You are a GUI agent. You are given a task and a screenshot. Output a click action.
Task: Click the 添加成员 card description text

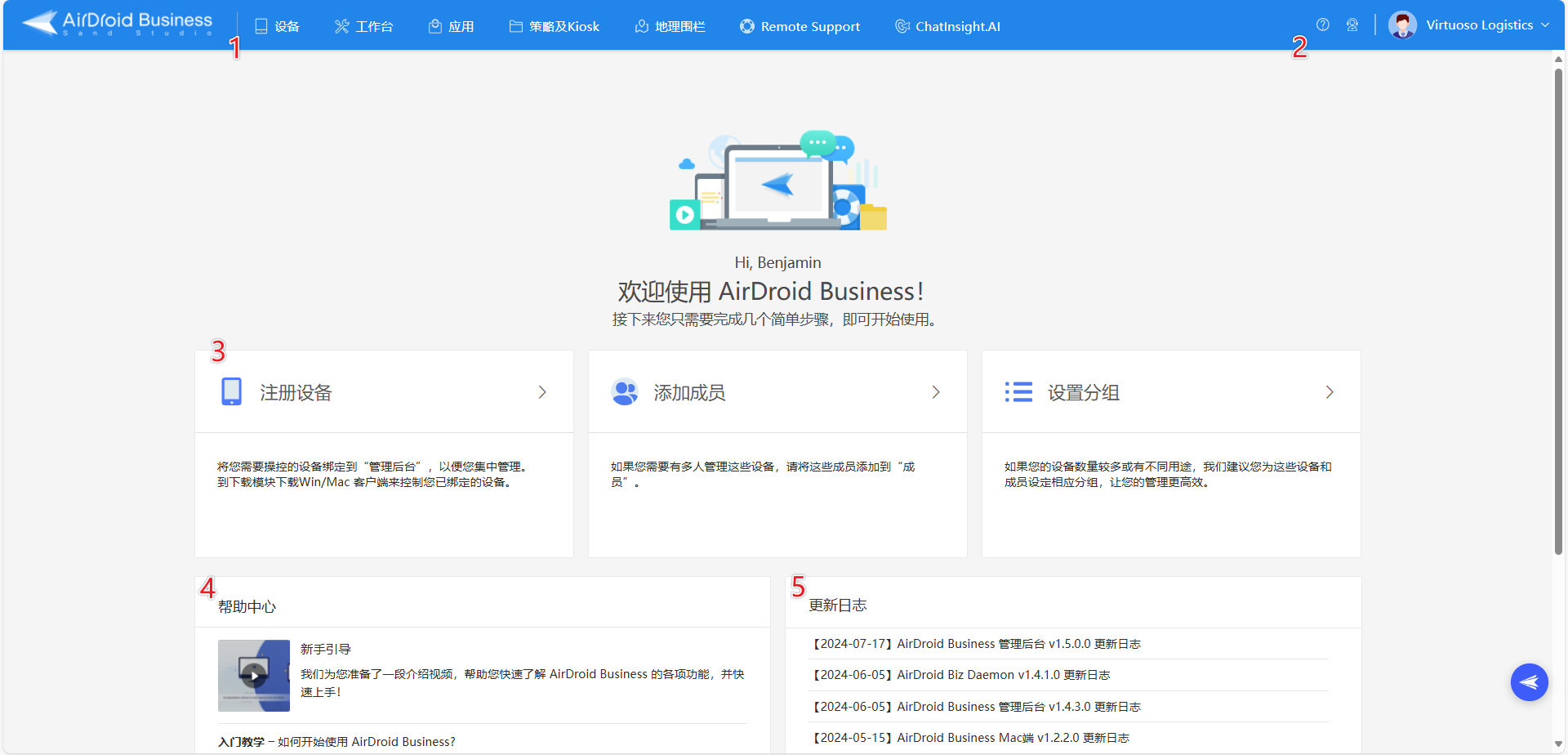click(x=763, y=475)
